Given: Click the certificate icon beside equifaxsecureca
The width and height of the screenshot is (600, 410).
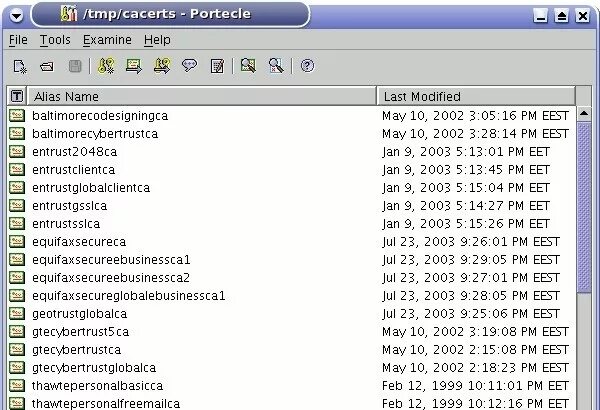Looking at the screenshot, I should click(x=17, y=241).
